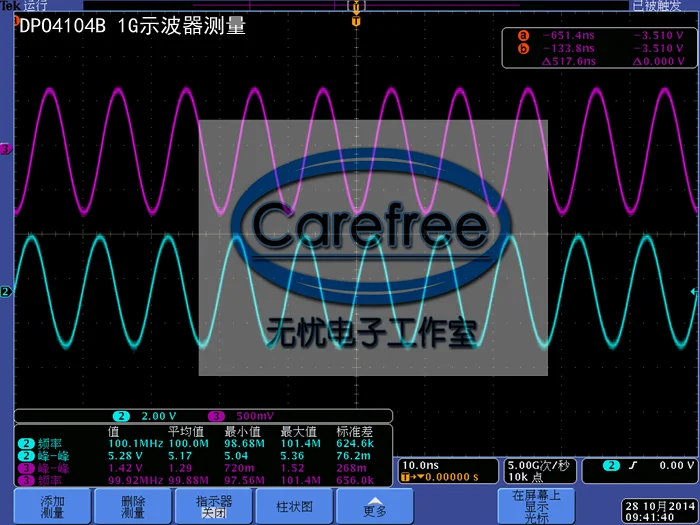The width and height of the screenshot is (700, 525).
Task: Click channel 3 badge next to 500mV
Action: tap(217, 416)
